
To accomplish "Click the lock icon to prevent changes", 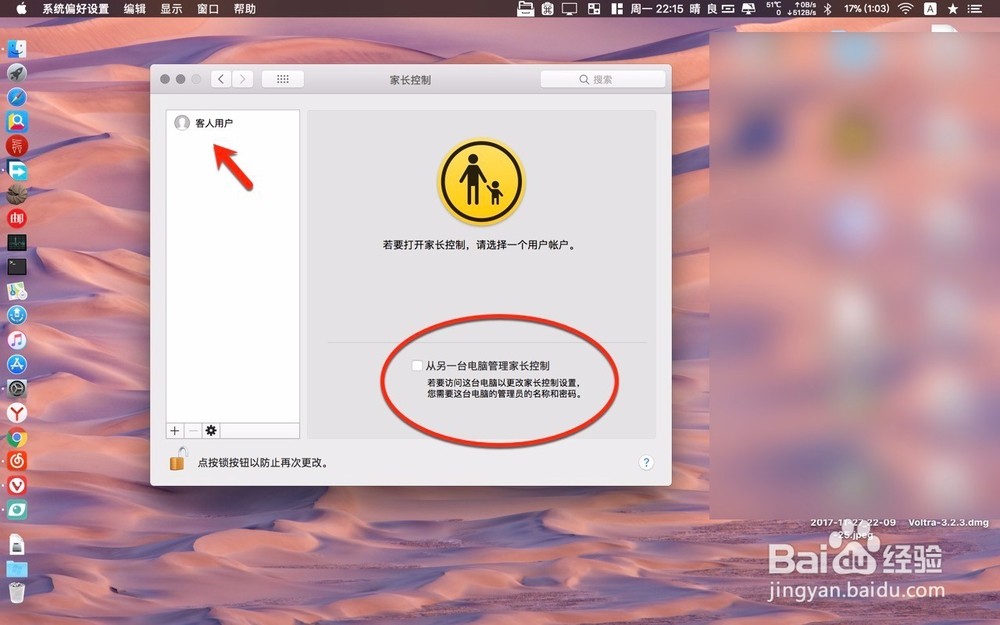I will pos(178,459).
